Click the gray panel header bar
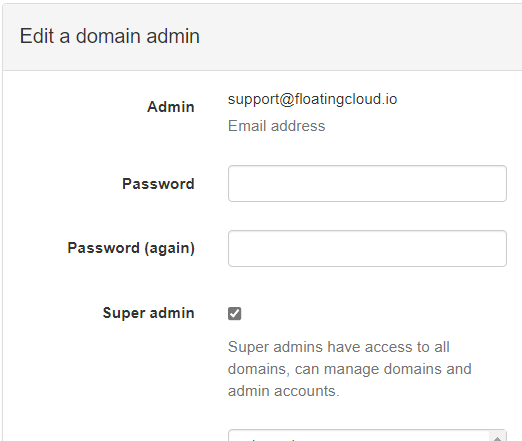The height and width of the screenshot is (441, 522). 262,37
